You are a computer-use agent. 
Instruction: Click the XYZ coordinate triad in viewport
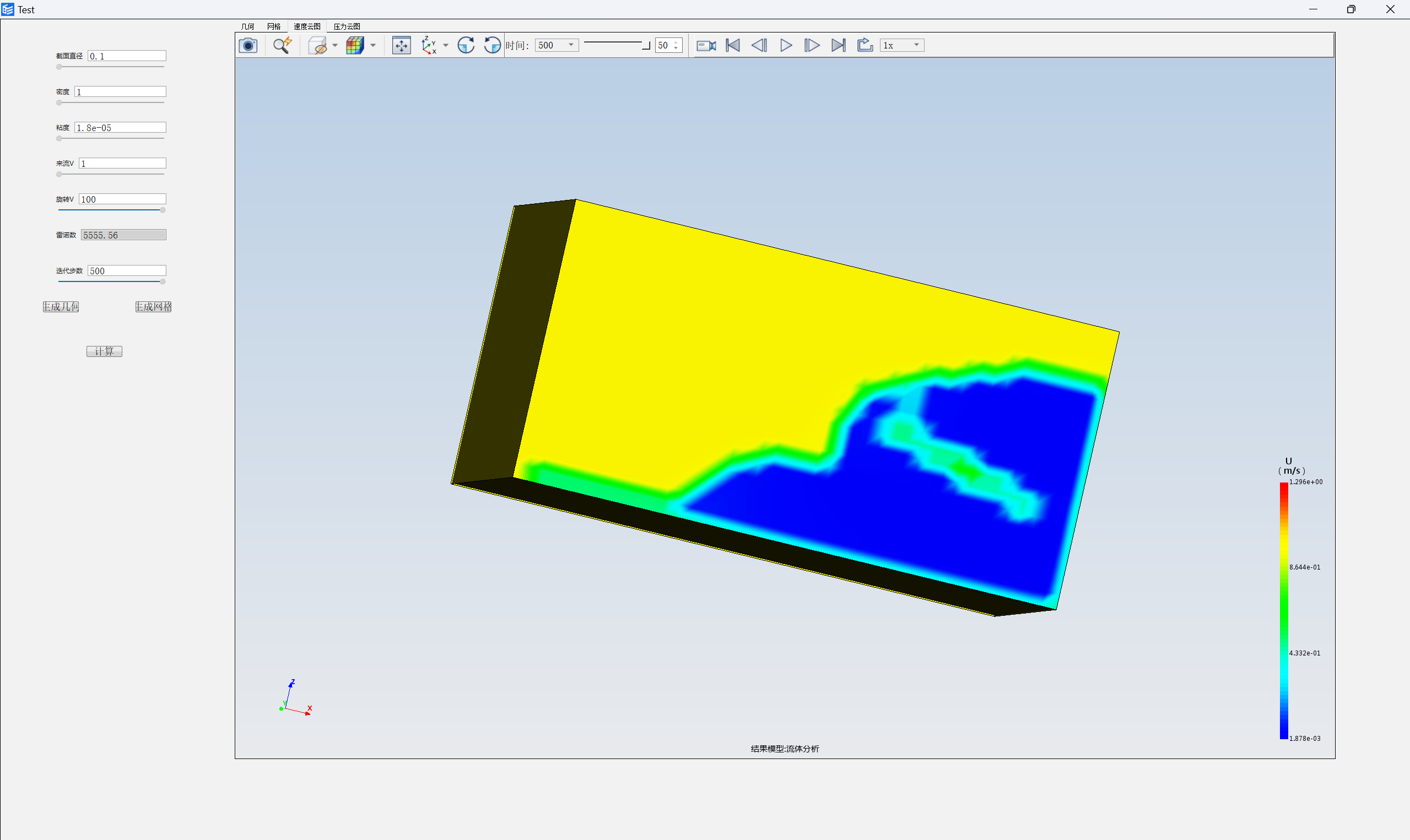(x=295, y=697)
